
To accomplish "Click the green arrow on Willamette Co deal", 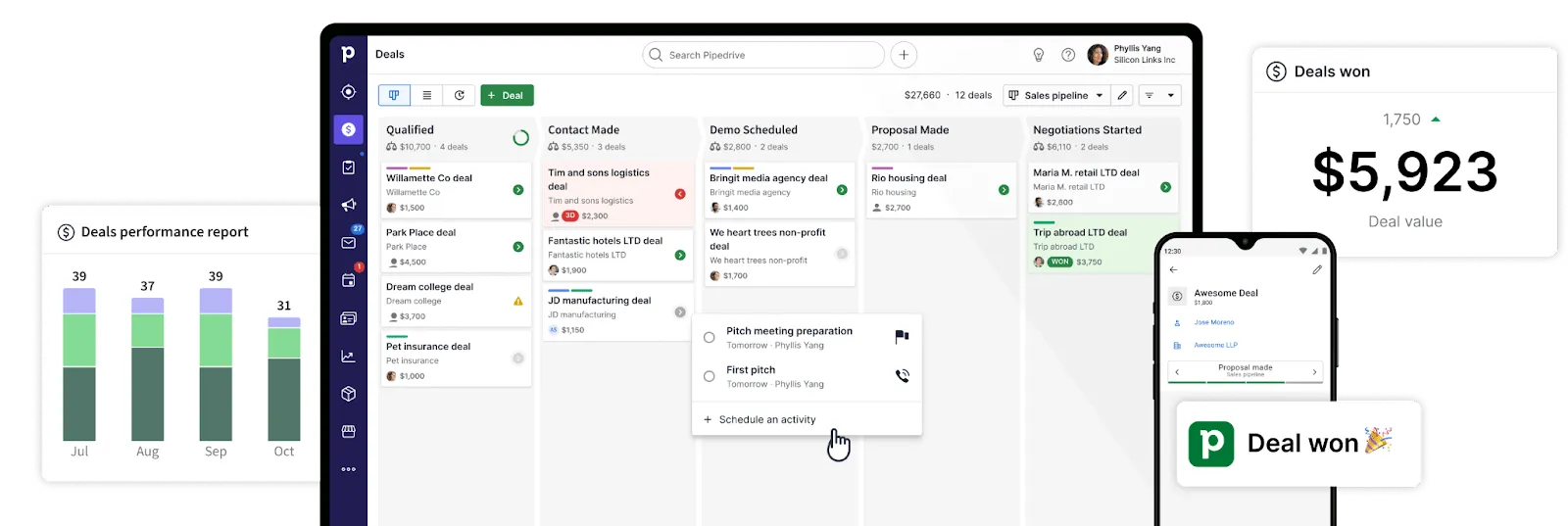I will (x=518, y=190).
